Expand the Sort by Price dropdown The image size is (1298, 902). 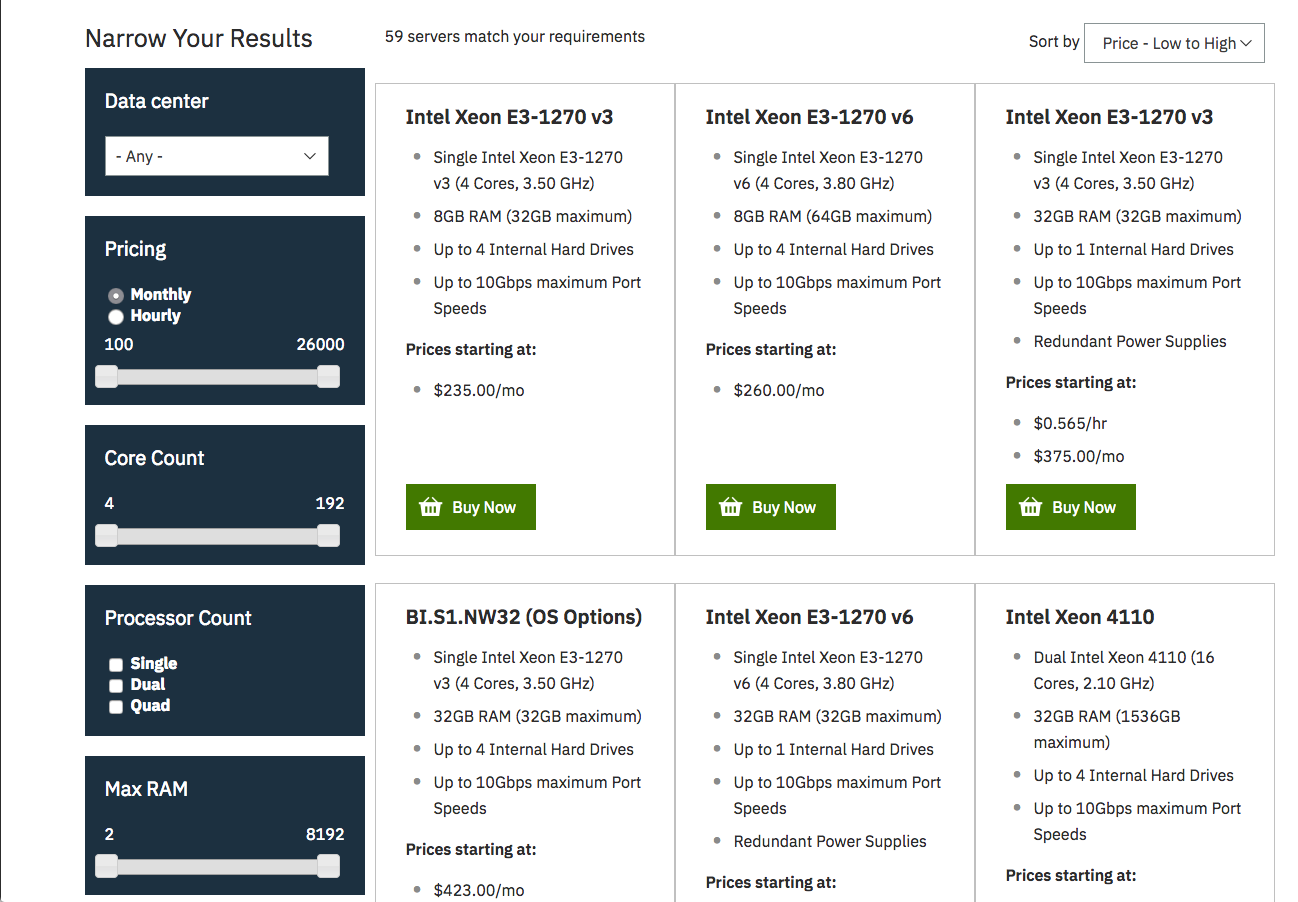tap(1174, 43)
